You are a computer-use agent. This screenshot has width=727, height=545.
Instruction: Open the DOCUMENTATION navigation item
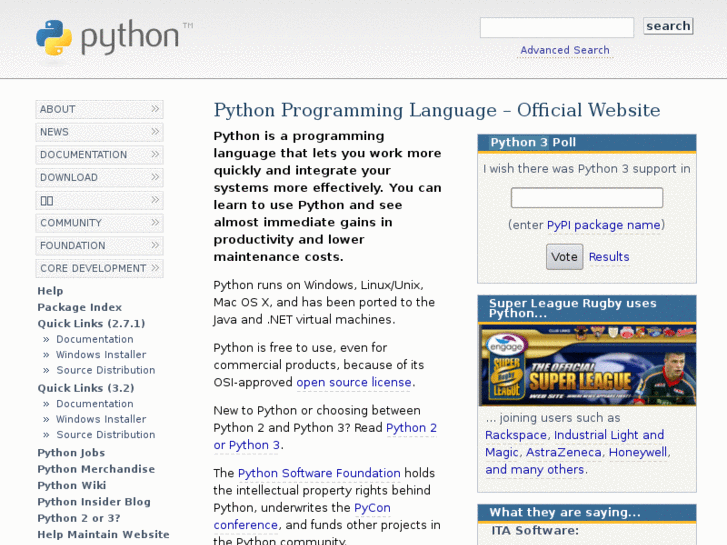[99, 155]
